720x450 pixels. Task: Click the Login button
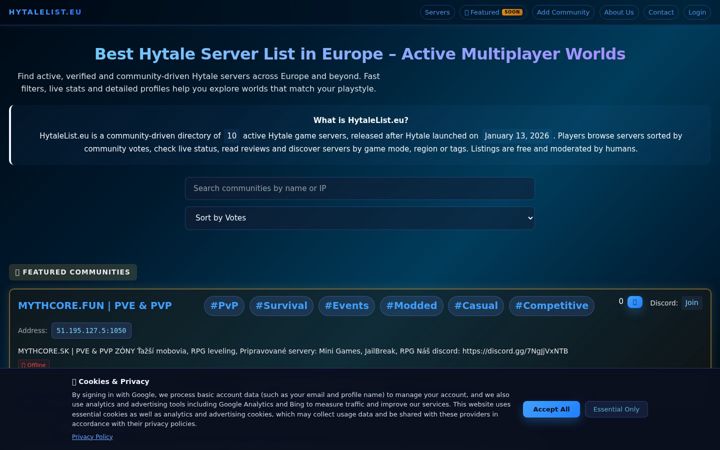pyautogui.click(x=697, y=12)
